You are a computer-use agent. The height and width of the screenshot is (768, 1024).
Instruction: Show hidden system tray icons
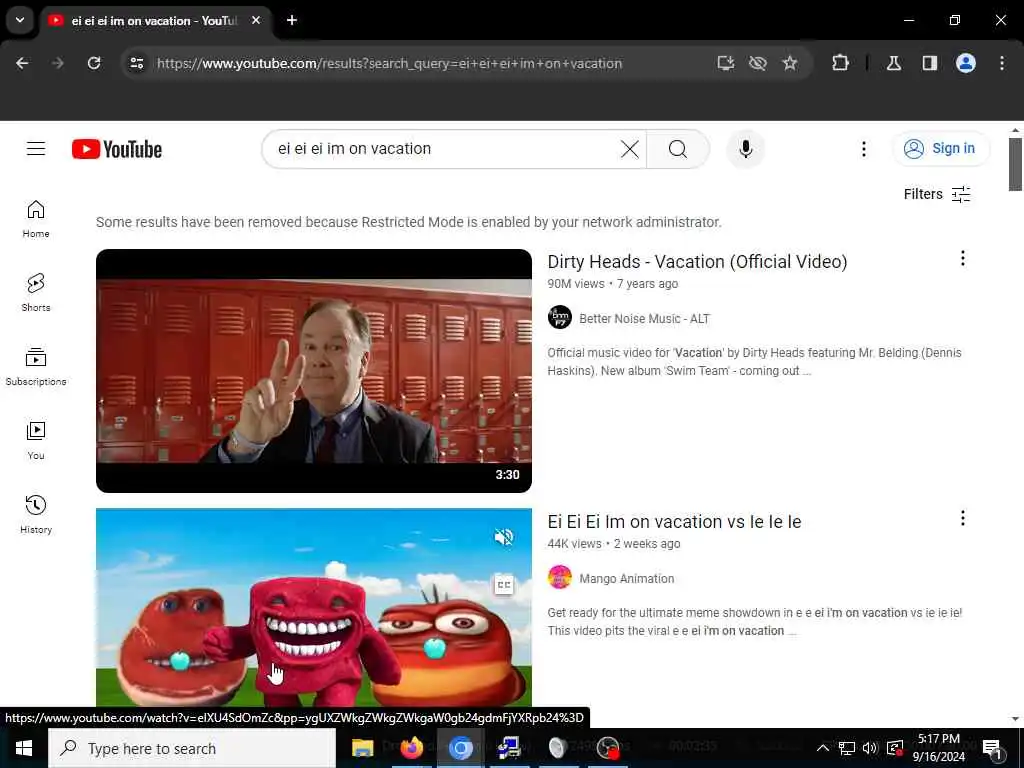(x=823, y=748)
